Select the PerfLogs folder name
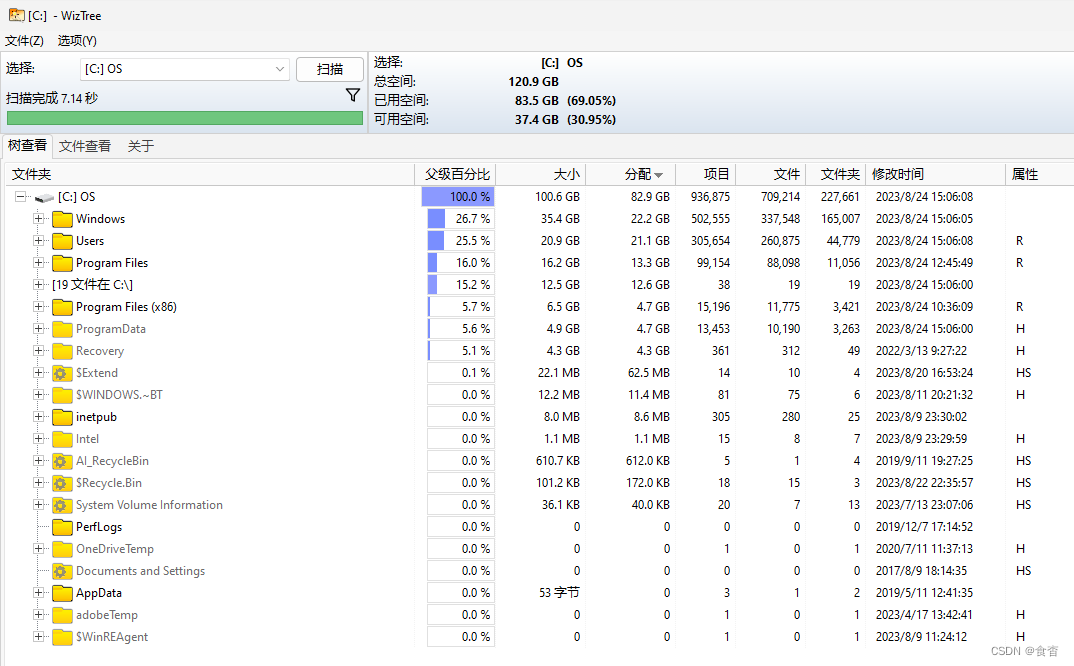Image resolution: width=1074 pixels, height=666 pixels. coord(99,527)
